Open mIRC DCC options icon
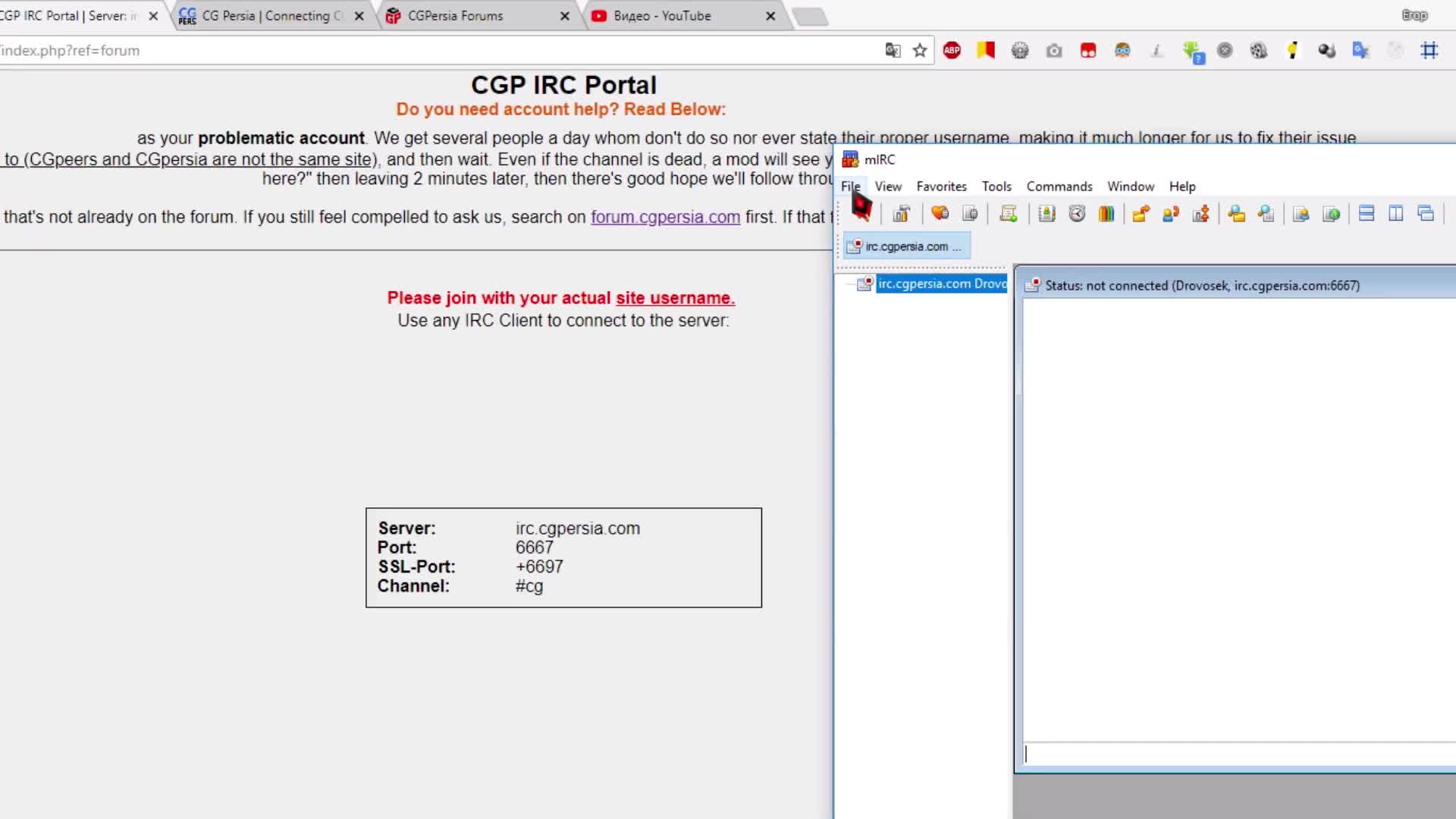This screenshot has width=1456, height=819. coord(1200,214)
